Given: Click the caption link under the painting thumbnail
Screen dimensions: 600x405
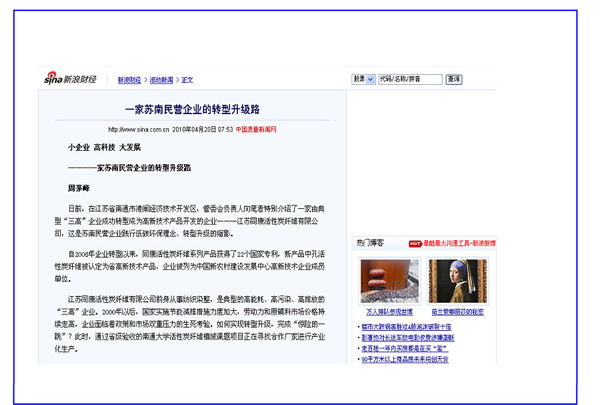Looking at the screenshot, I should 457,312.
